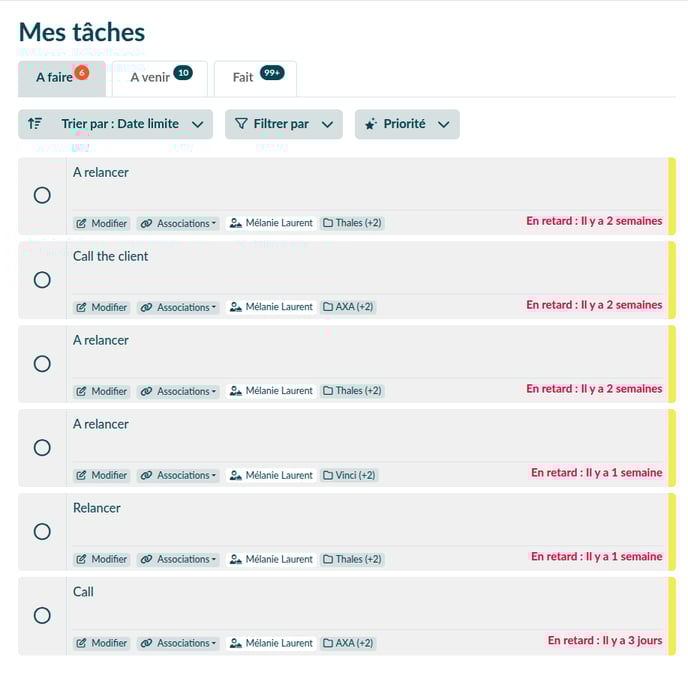Image resolution: width=688 pixels, height=678 pixels.
Task: Tick the Relancer task completion circle
Action: [42, 531]
